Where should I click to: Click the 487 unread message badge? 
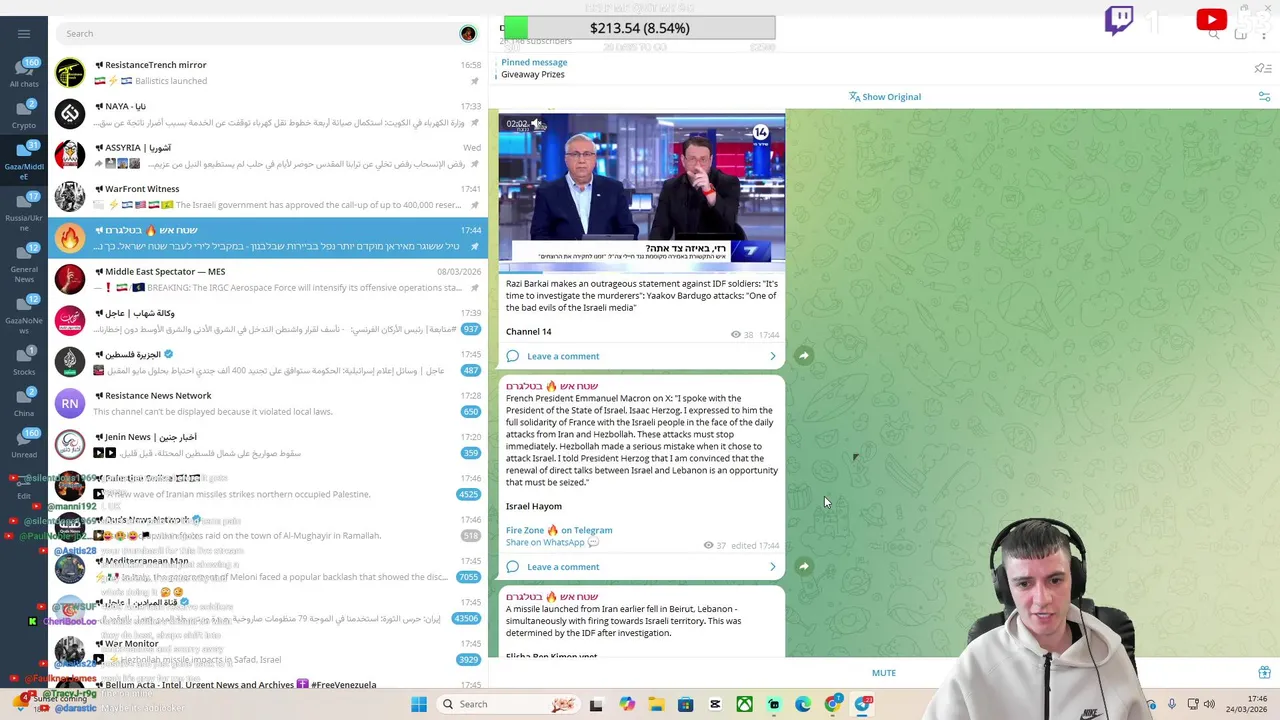(x=470, y=370)
